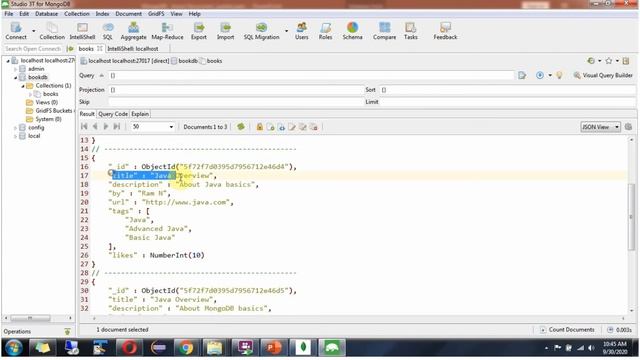The image size is (640, 360).
Task: Click the green refresh results icon
Action: coord(241,127)
